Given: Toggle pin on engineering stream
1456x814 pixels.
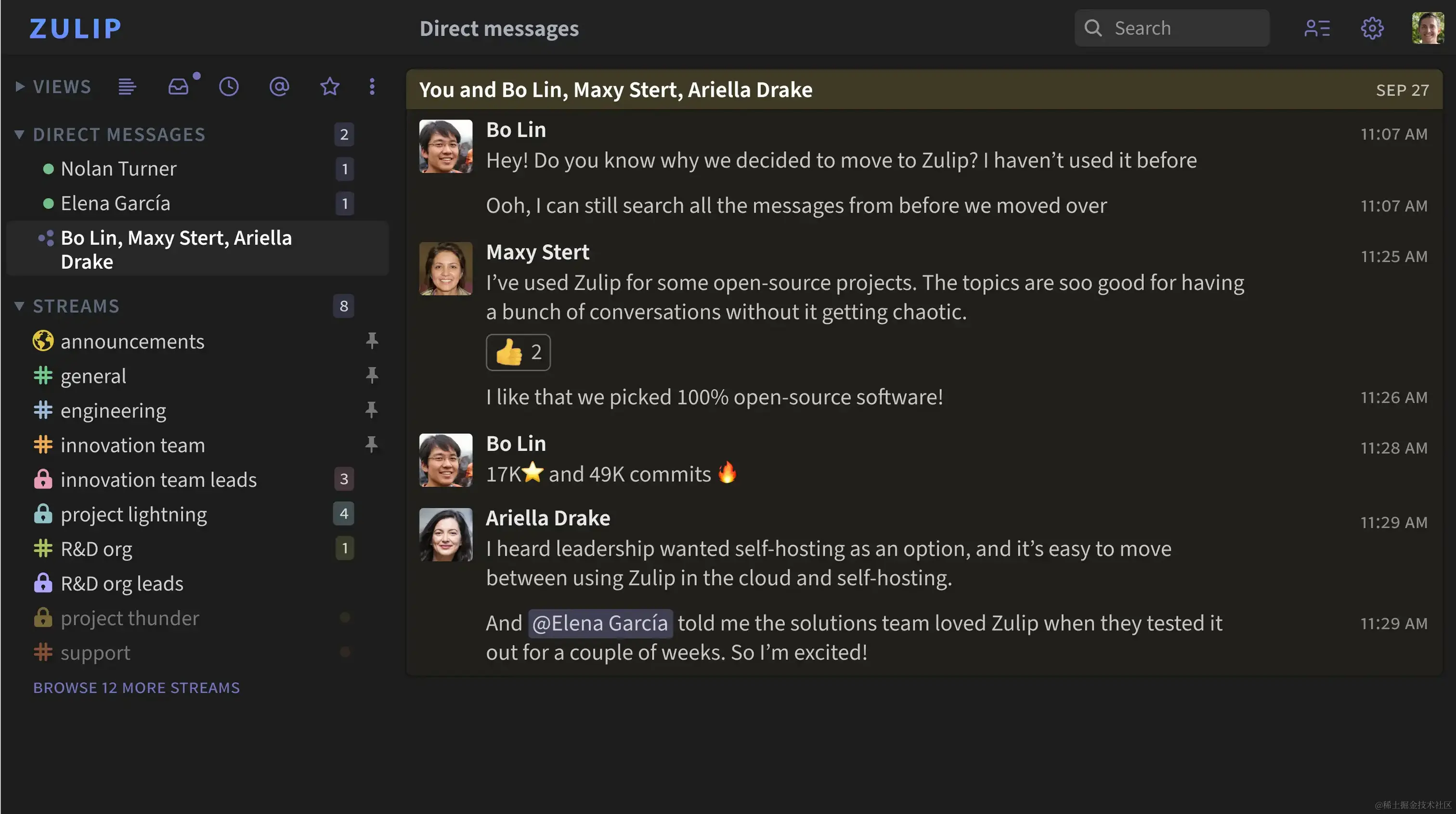Looking at the screenshot, I should (371, 410).
